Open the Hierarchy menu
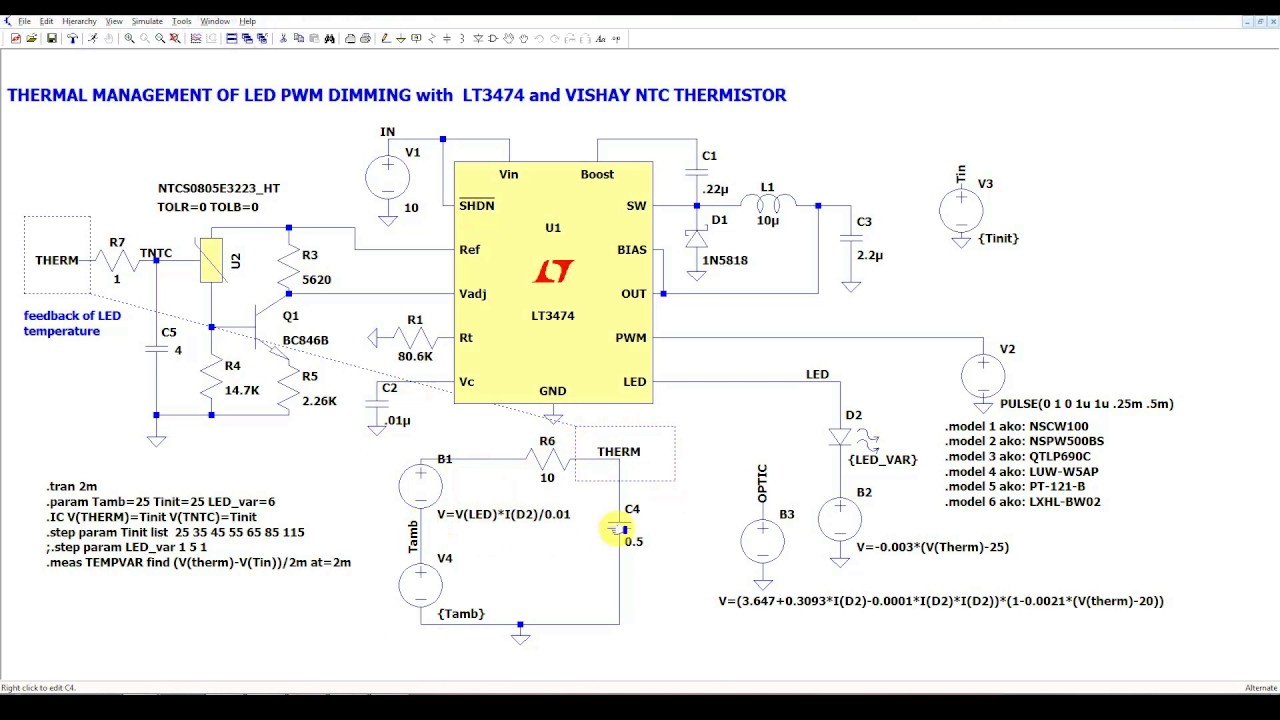The image size is (1280, 720). [x=79, y=20]
